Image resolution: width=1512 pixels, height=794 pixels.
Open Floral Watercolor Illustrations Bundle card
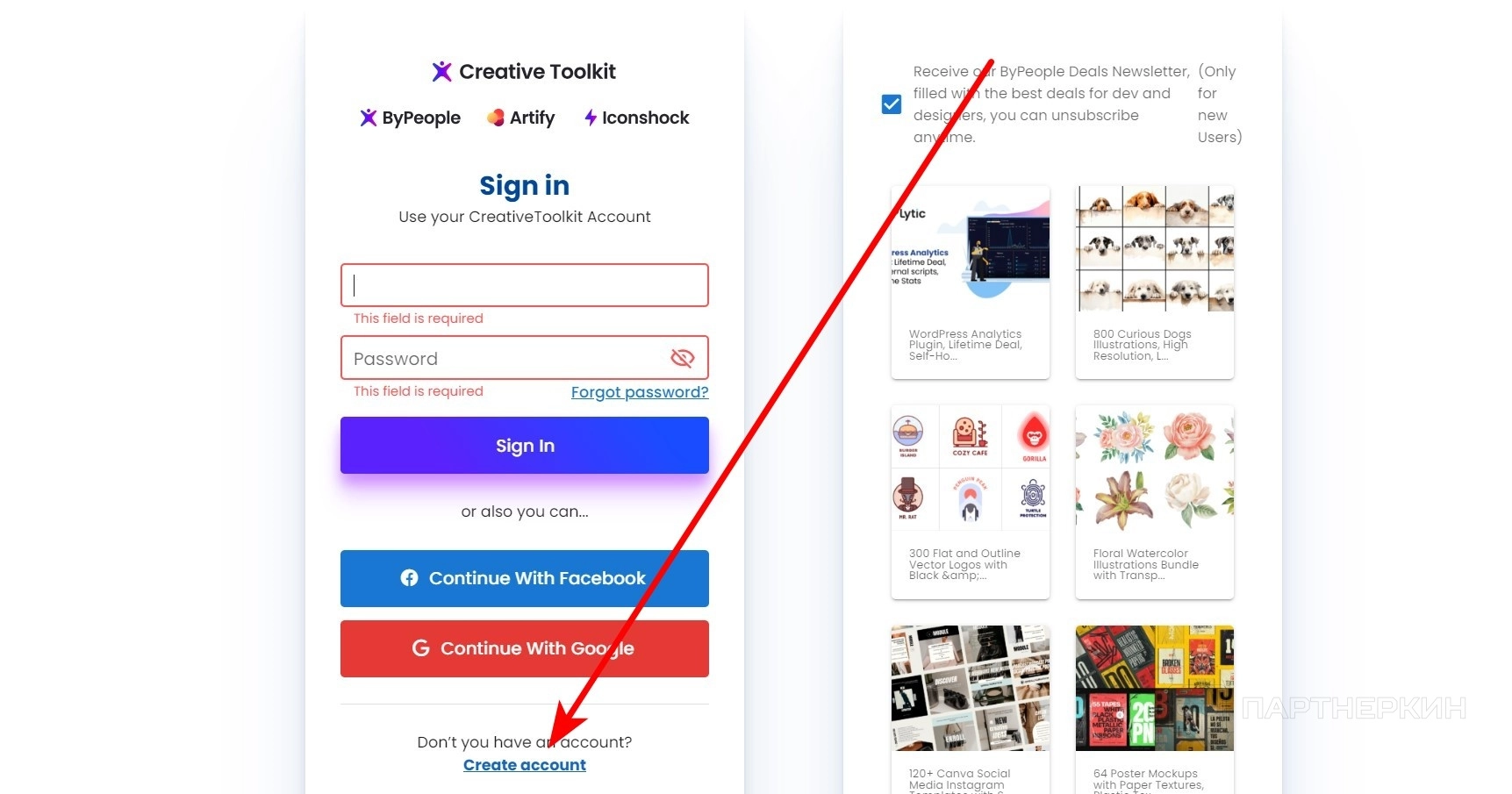(1155, 502)
